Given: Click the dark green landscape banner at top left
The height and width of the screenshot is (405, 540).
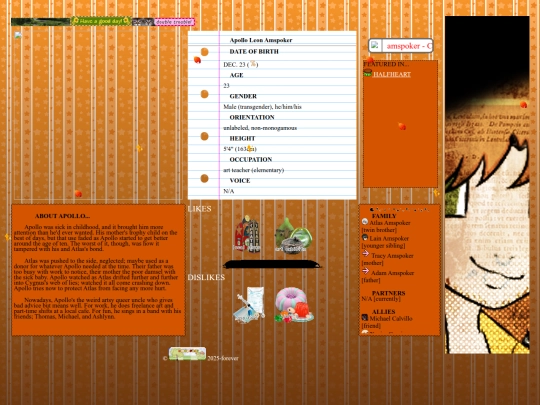Looking at the screenshot, I should coord(41,22).
